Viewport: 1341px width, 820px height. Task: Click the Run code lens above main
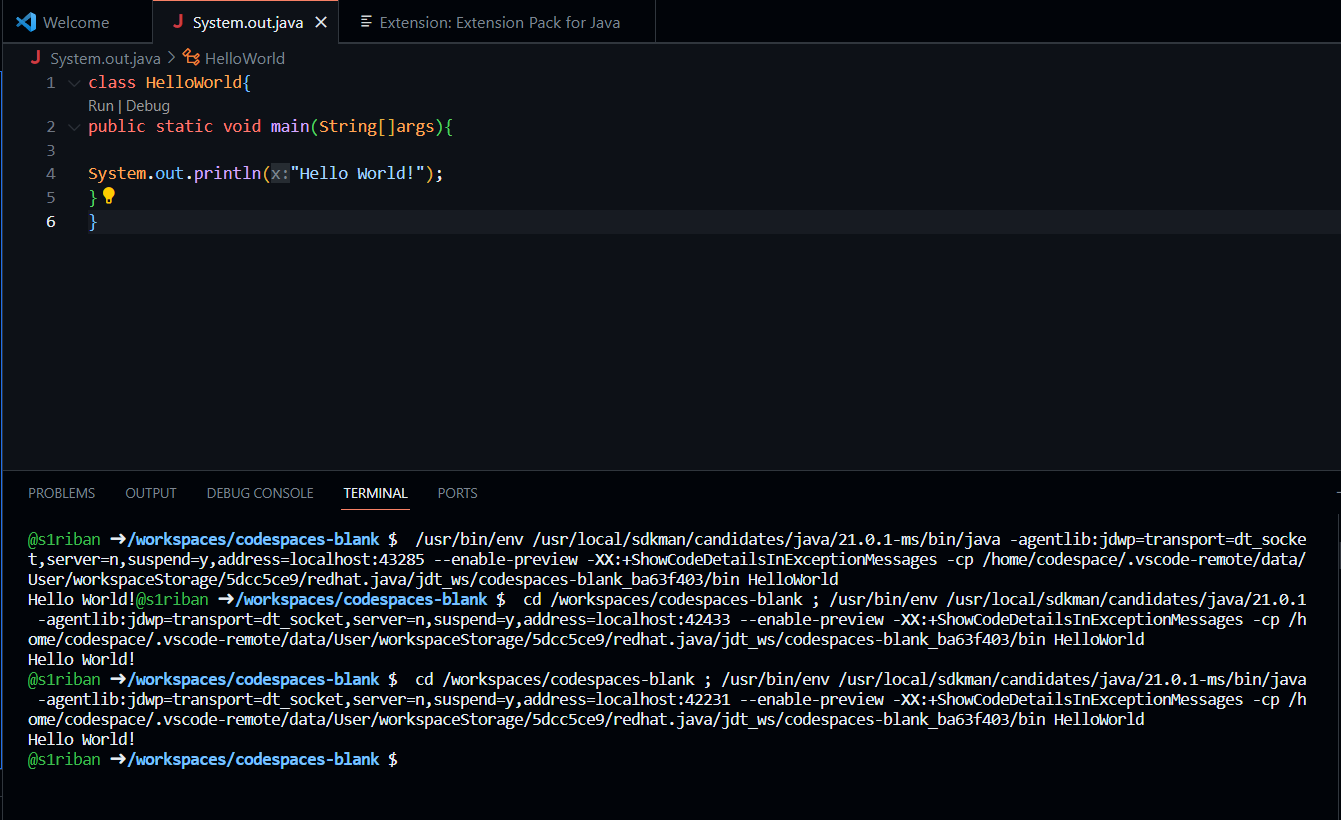pos(101,105)
